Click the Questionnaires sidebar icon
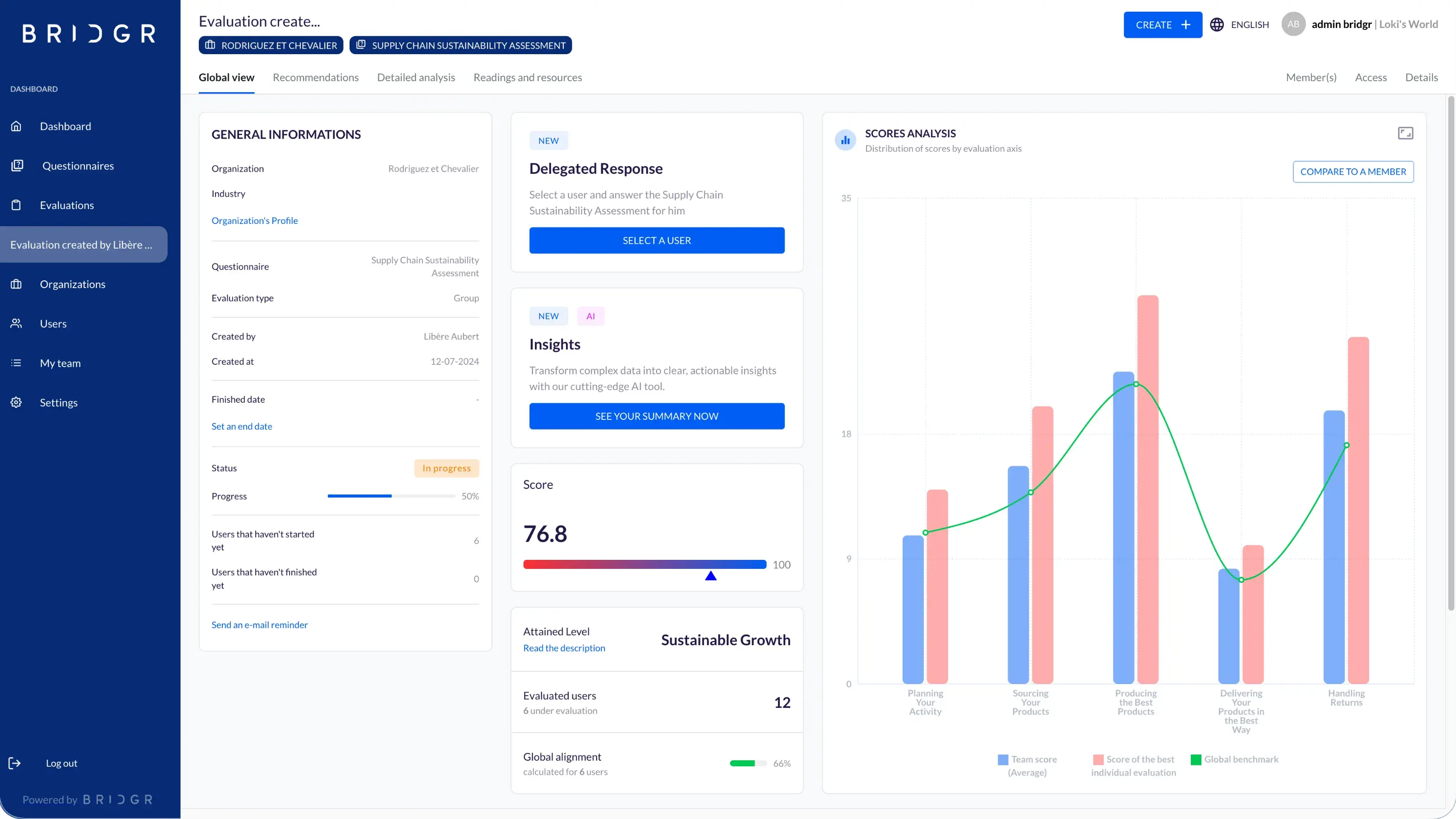The image size is (1456, 819). 17,166
